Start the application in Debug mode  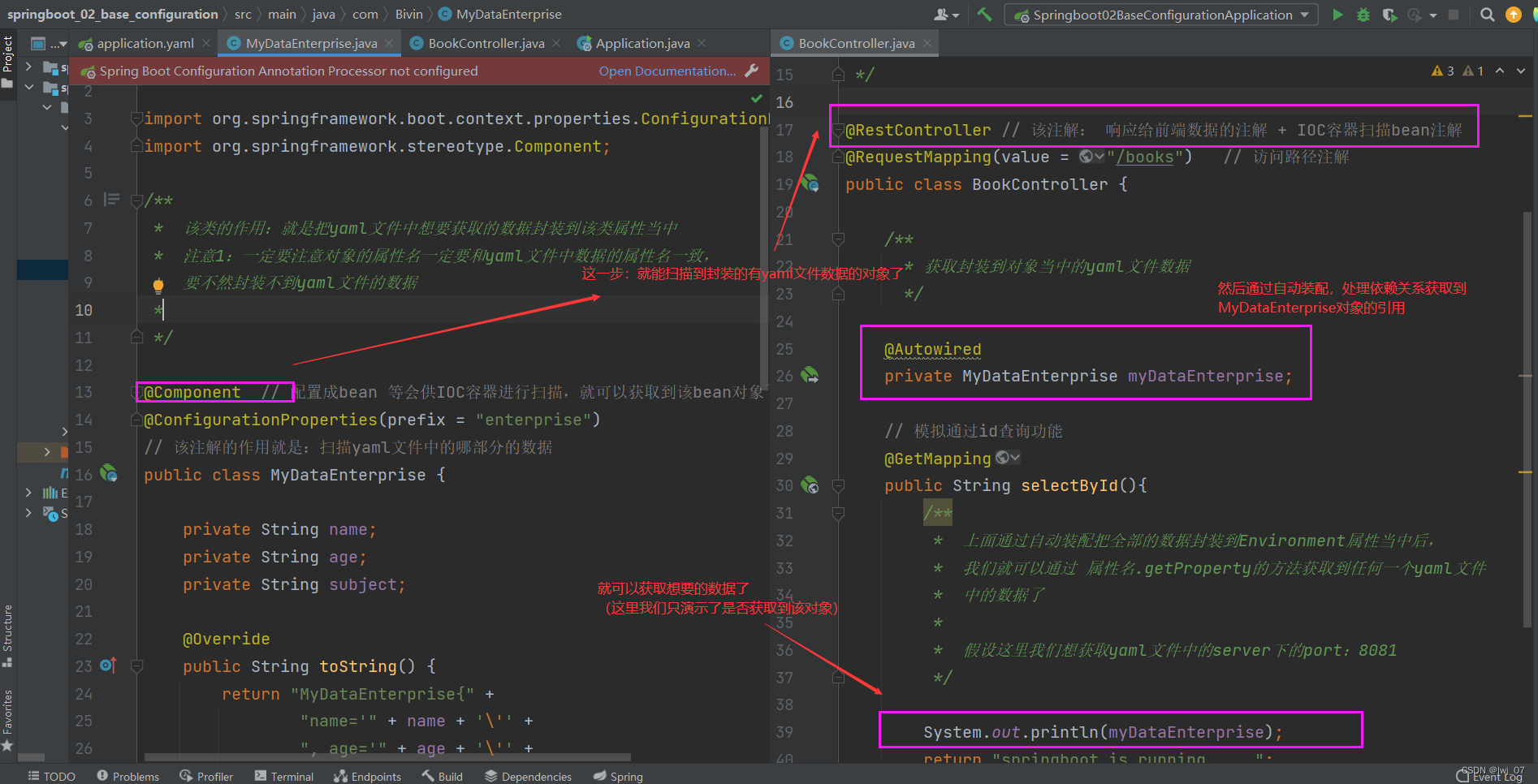tap(1363, 14)
